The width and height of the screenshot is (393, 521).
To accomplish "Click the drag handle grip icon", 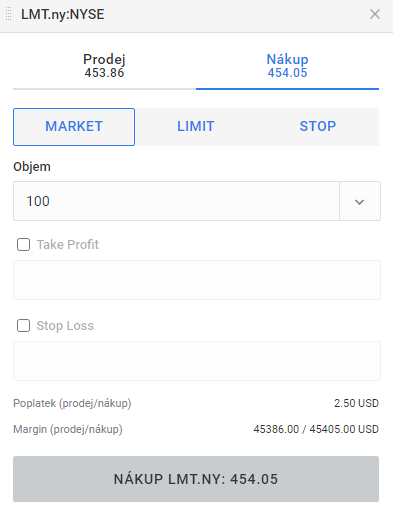I will tap(9, 14).
